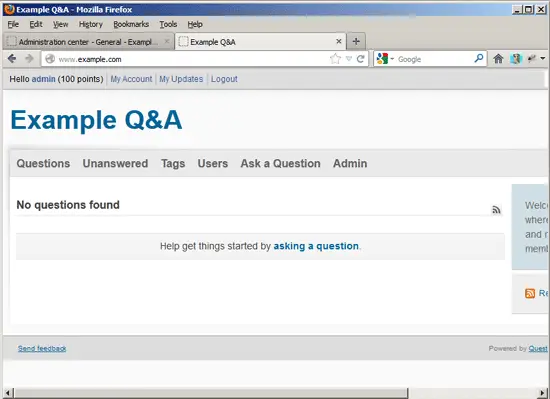Go to the Questions navigation tab
This screenshot has height=399, width=550.
click(43, 163)
